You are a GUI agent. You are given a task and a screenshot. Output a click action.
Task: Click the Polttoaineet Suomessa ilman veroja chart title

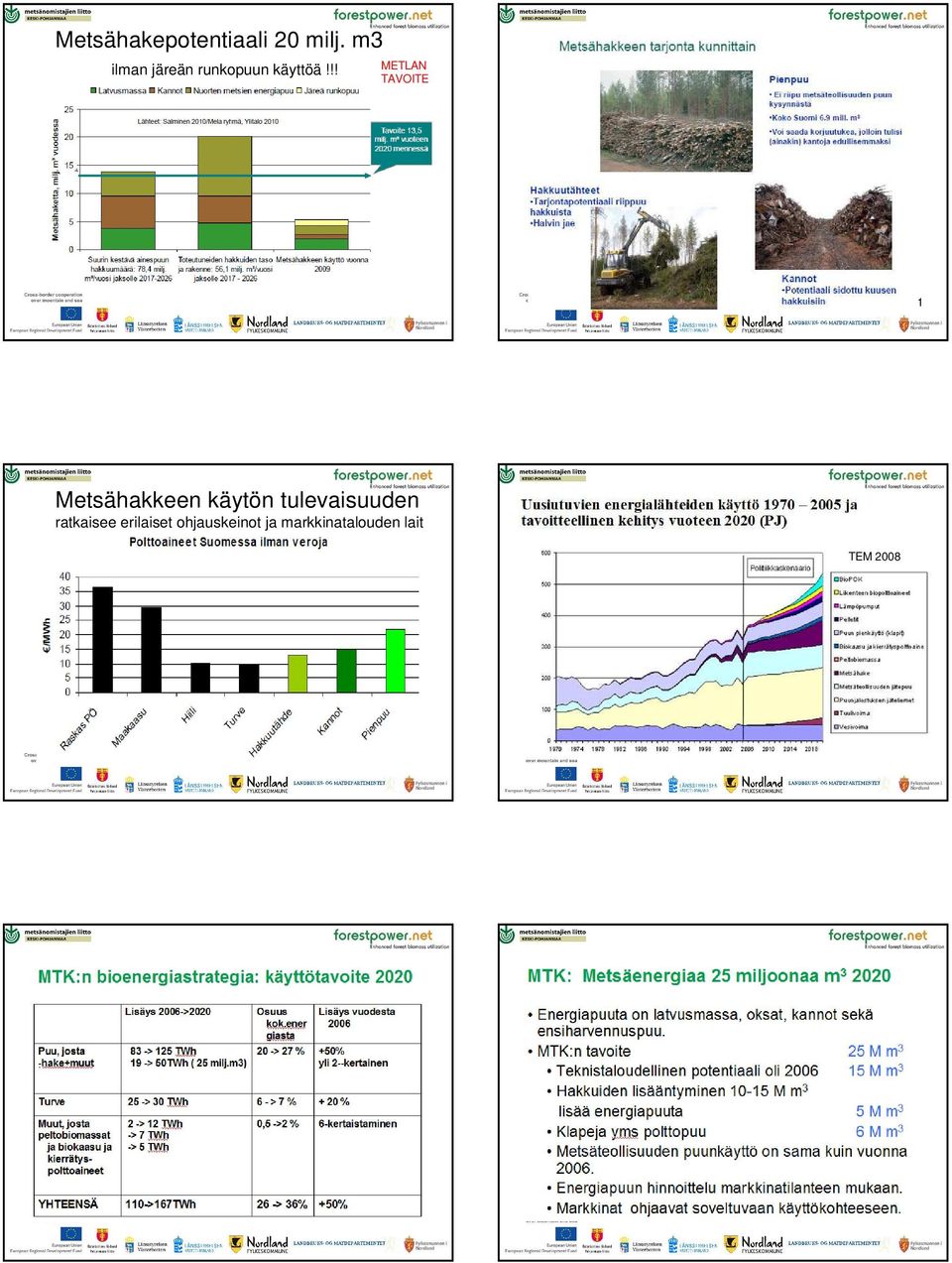pyautogui.click(x=228, y=543)
